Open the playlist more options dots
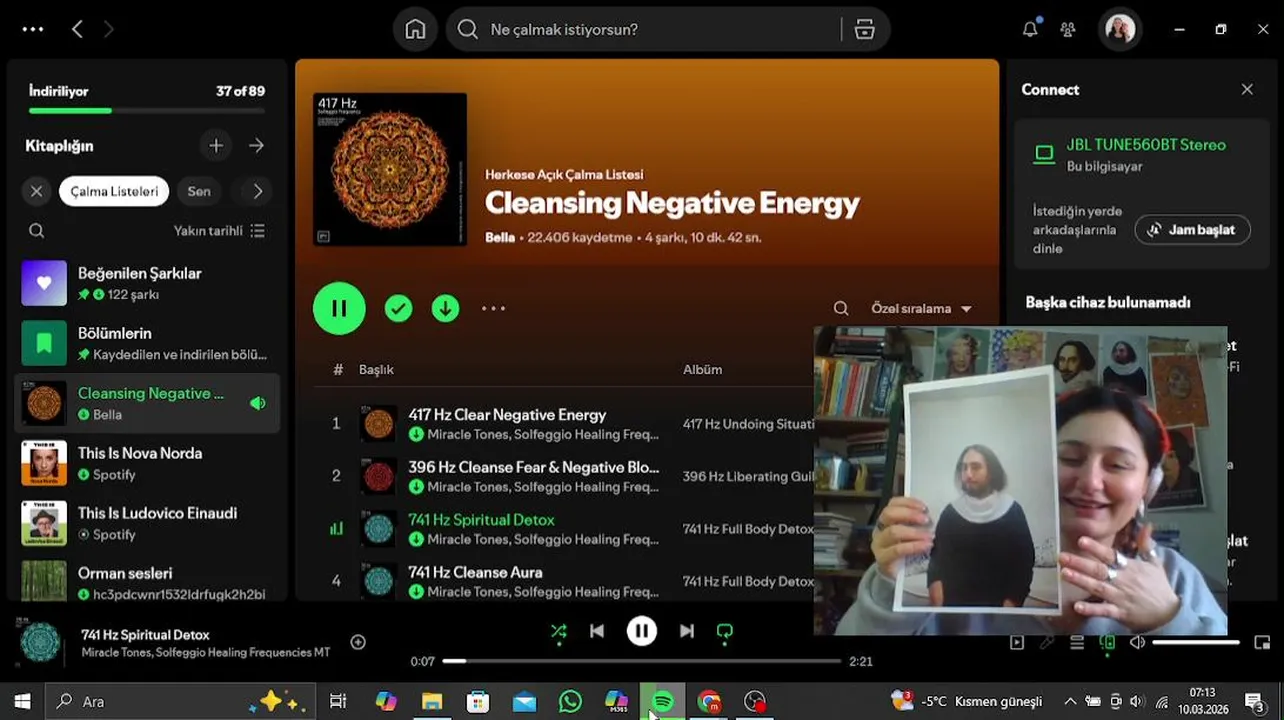Screen dimensions: 1284x720 pos(494,308)
